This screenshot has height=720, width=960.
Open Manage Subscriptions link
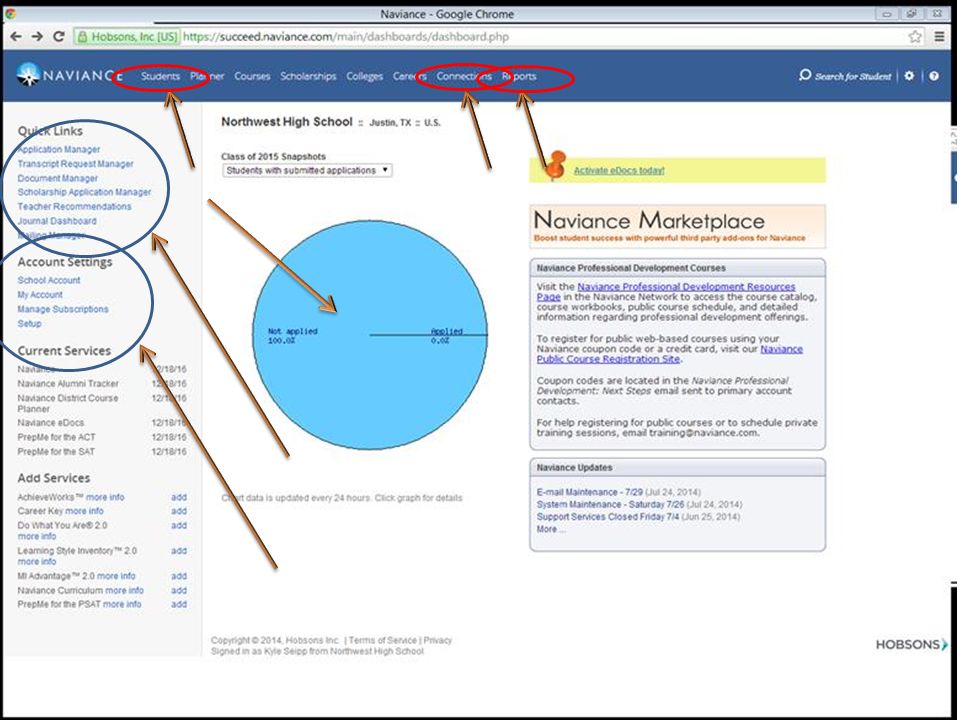coord(63,309)
